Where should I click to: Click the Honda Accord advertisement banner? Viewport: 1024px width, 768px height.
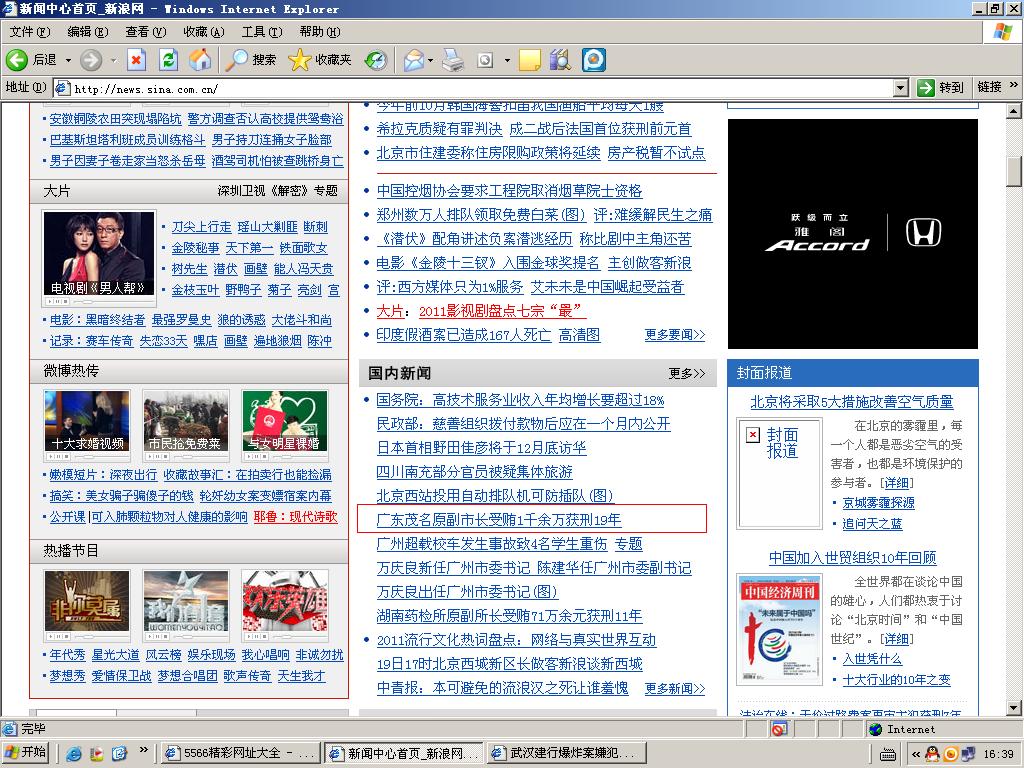pyautogui.click(x=852, y=234)
